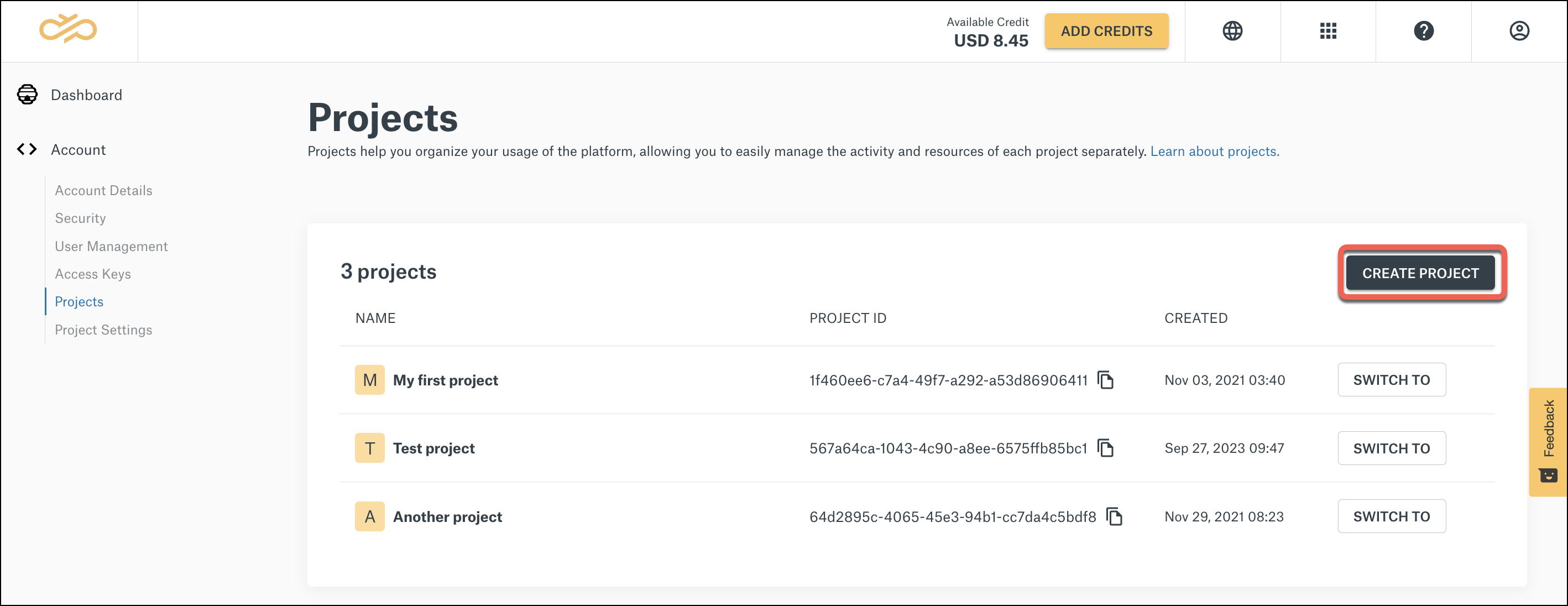Click the help question mark icon
Viewport: 1568px width, 606px height.
[x=1424, y=30]
